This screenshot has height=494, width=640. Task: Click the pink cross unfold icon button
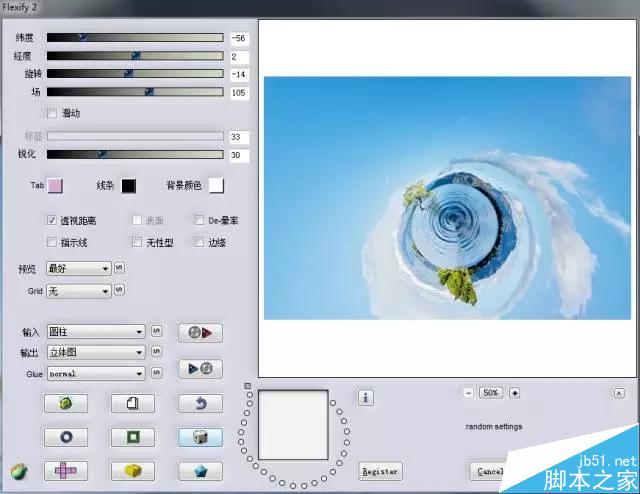pyautogui.click(x=66, y=471)
